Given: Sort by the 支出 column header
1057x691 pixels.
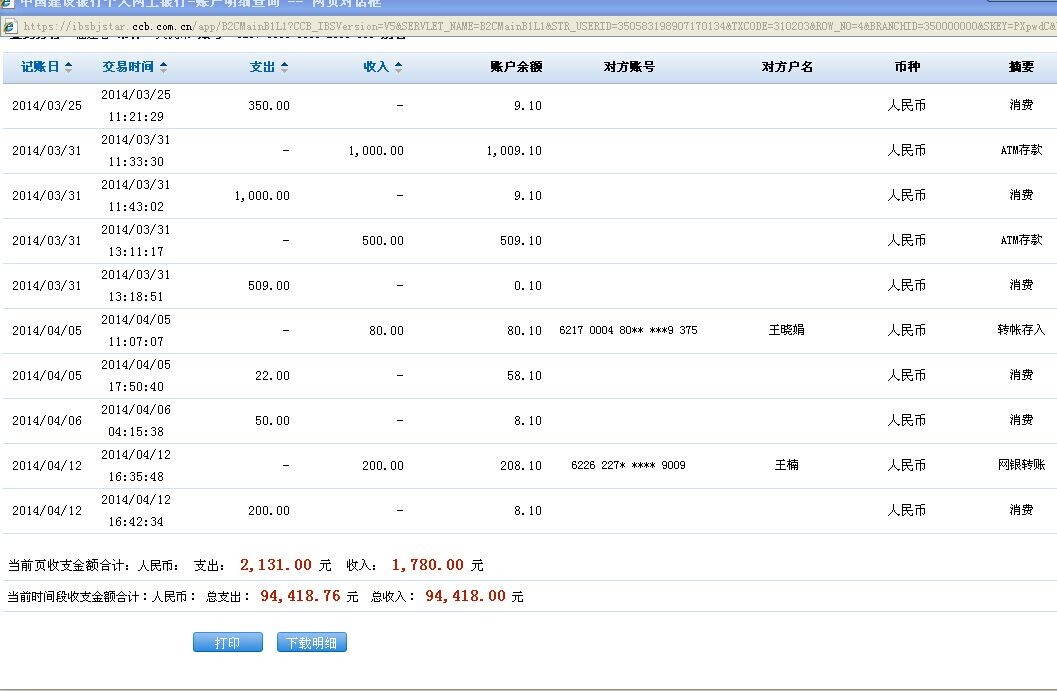Looking at the screenshot, I should click(262, 67).
